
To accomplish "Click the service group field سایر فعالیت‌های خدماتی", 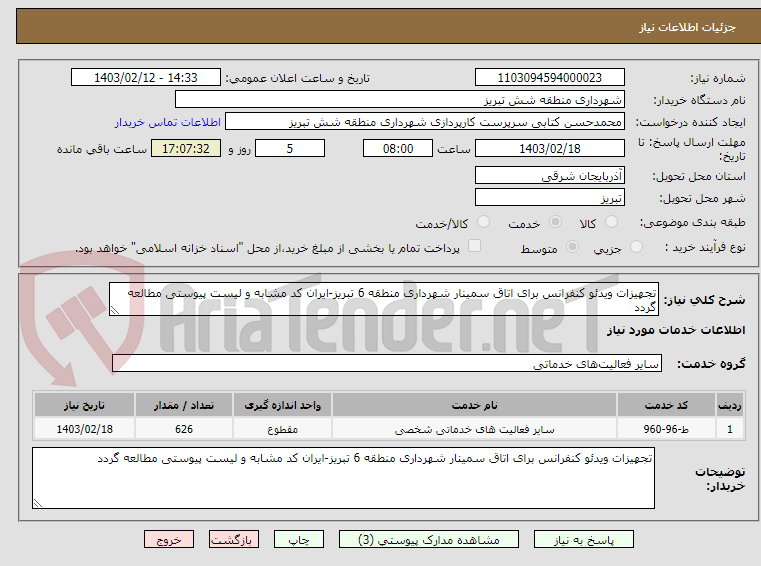I will (x=387, y=364).
